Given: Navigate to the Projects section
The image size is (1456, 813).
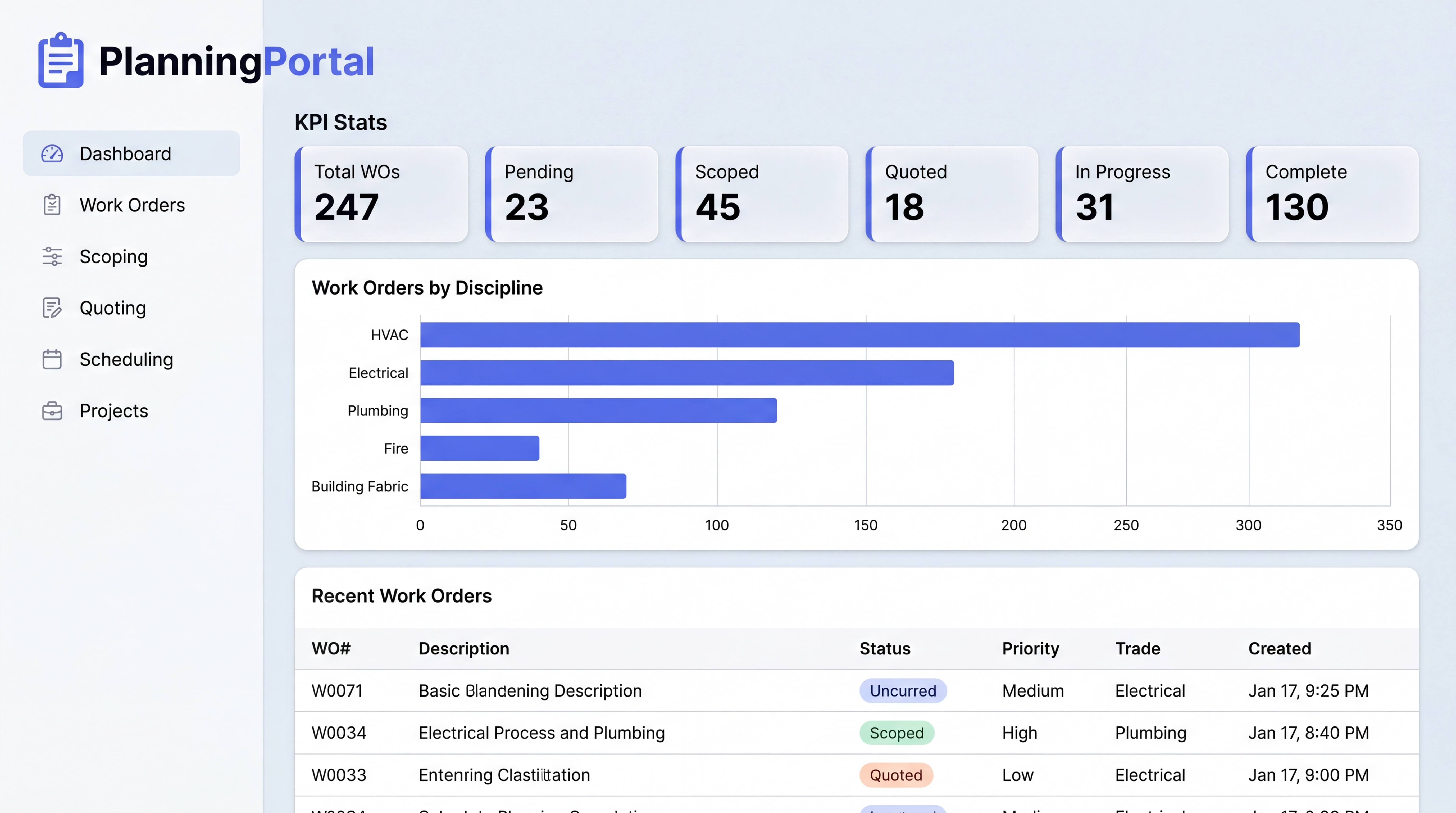Looking at the screenshot, I should [113, 410].
